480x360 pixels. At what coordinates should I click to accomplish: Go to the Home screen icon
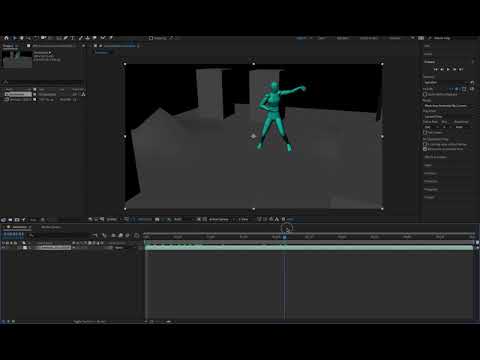(x=6, y=38)
